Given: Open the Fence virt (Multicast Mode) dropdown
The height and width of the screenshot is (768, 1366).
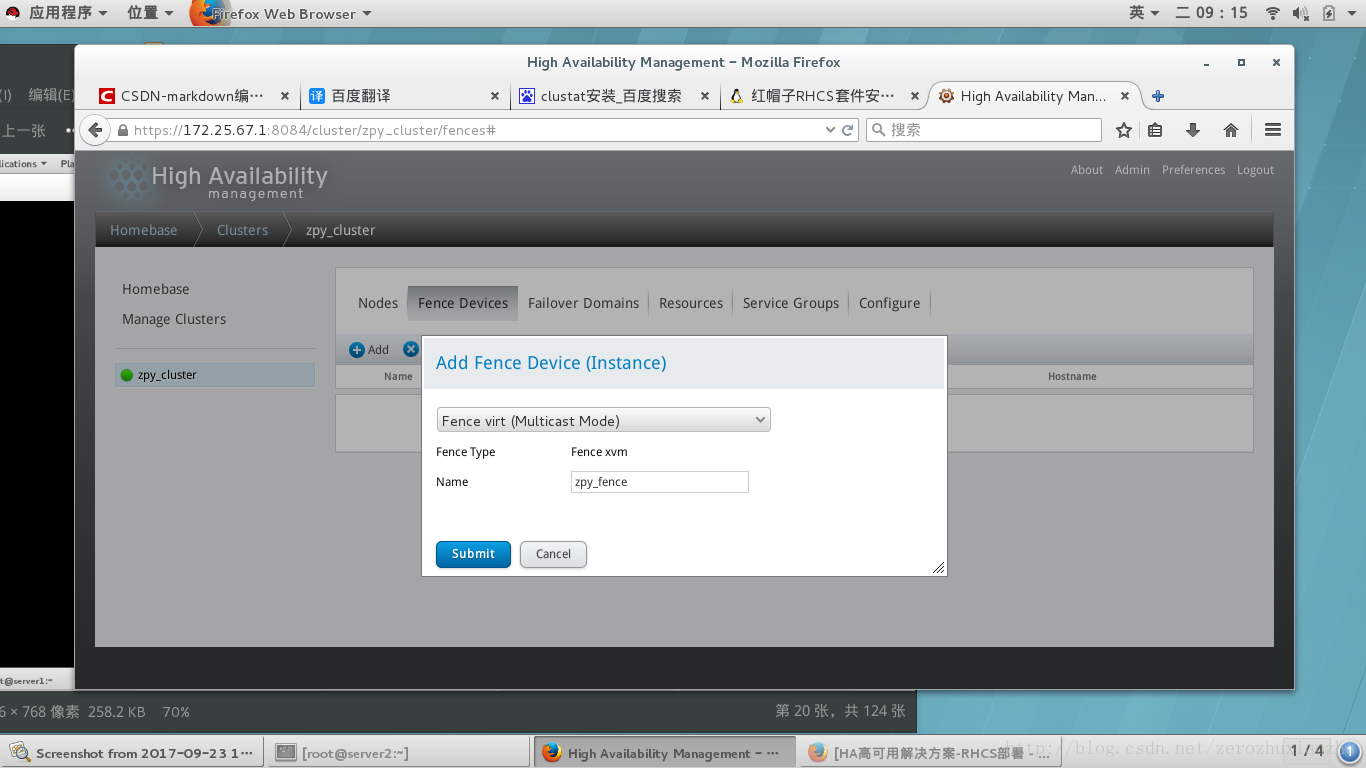Looking at the screenshot, I should pos(604,420).
